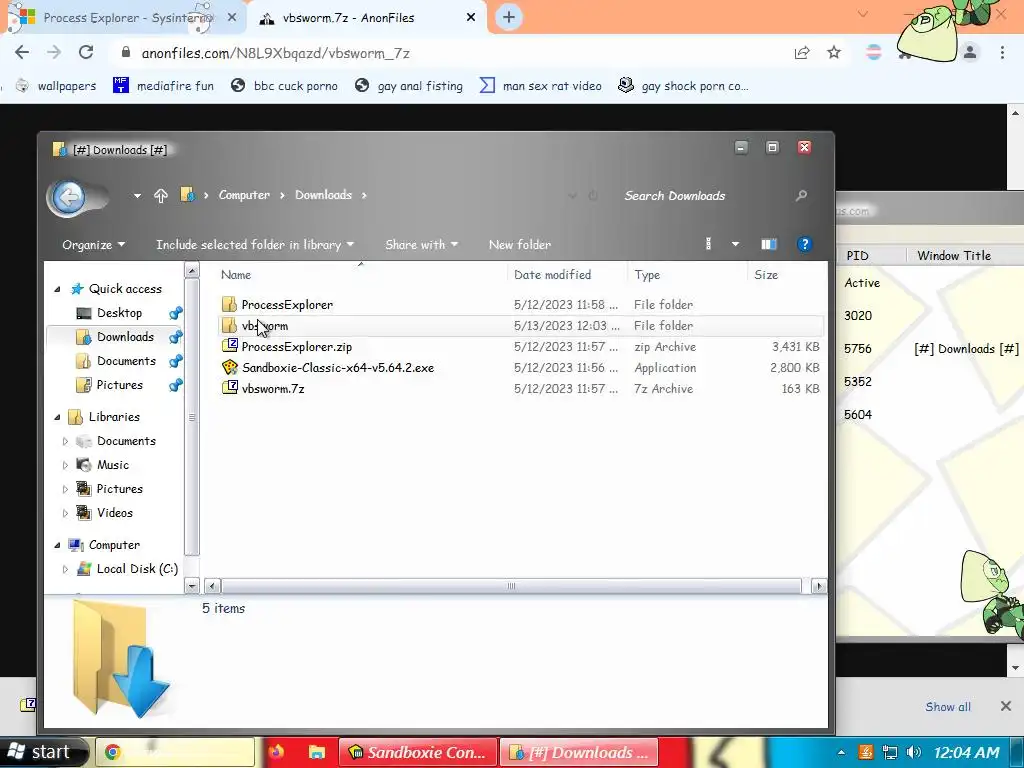Switch to vbsworm.7z - AnonFiles tab
This screenshot has width=1024, height=768.
(348, 18)
